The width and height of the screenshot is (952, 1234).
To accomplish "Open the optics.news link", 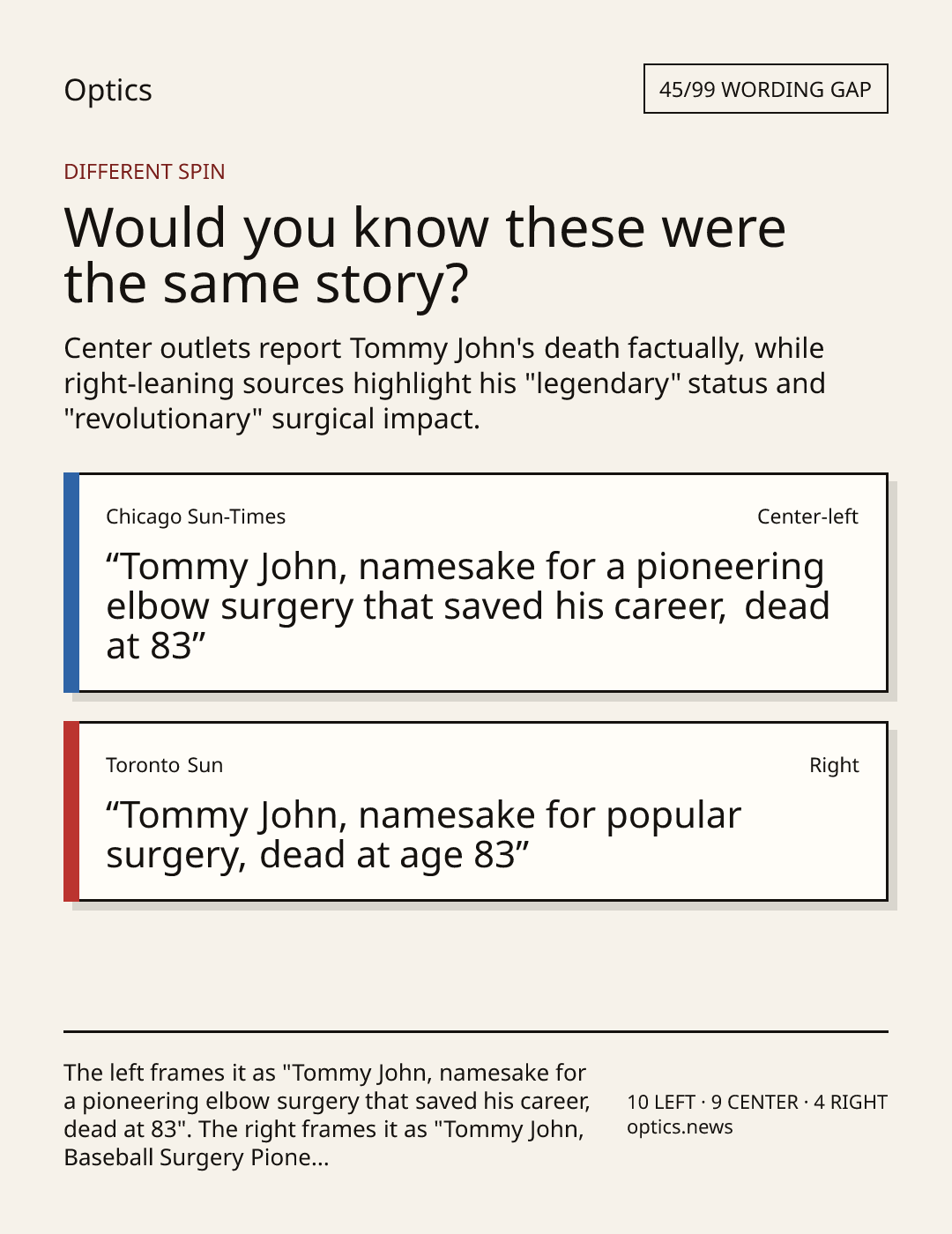I will [680, 1126].
